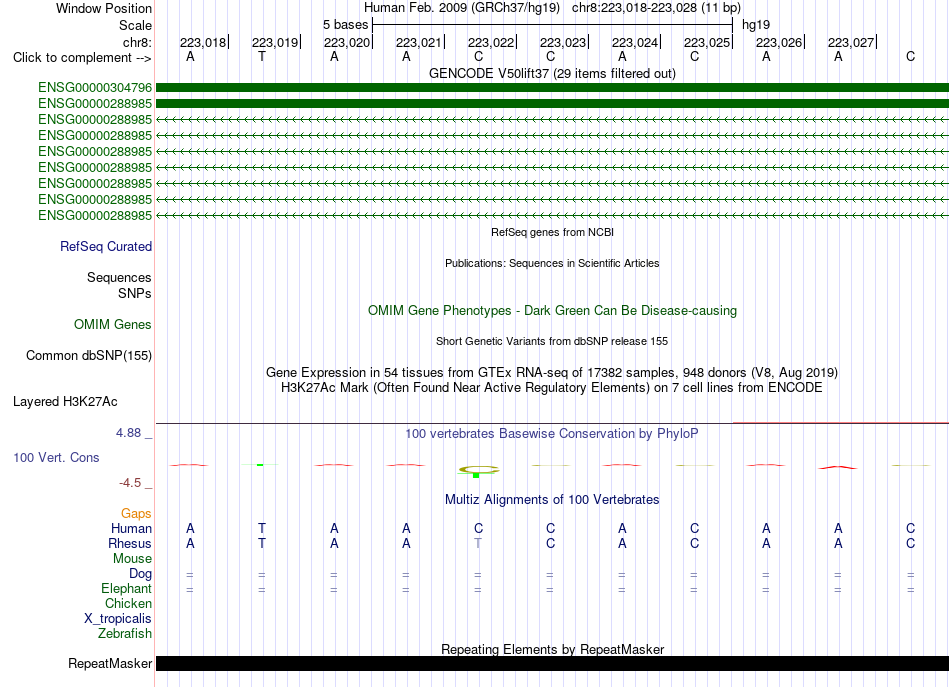Click the GTEx 'Gene Expression in 54 tissues' title
This screenshot has height=687, width=950.
pos(552,373)
